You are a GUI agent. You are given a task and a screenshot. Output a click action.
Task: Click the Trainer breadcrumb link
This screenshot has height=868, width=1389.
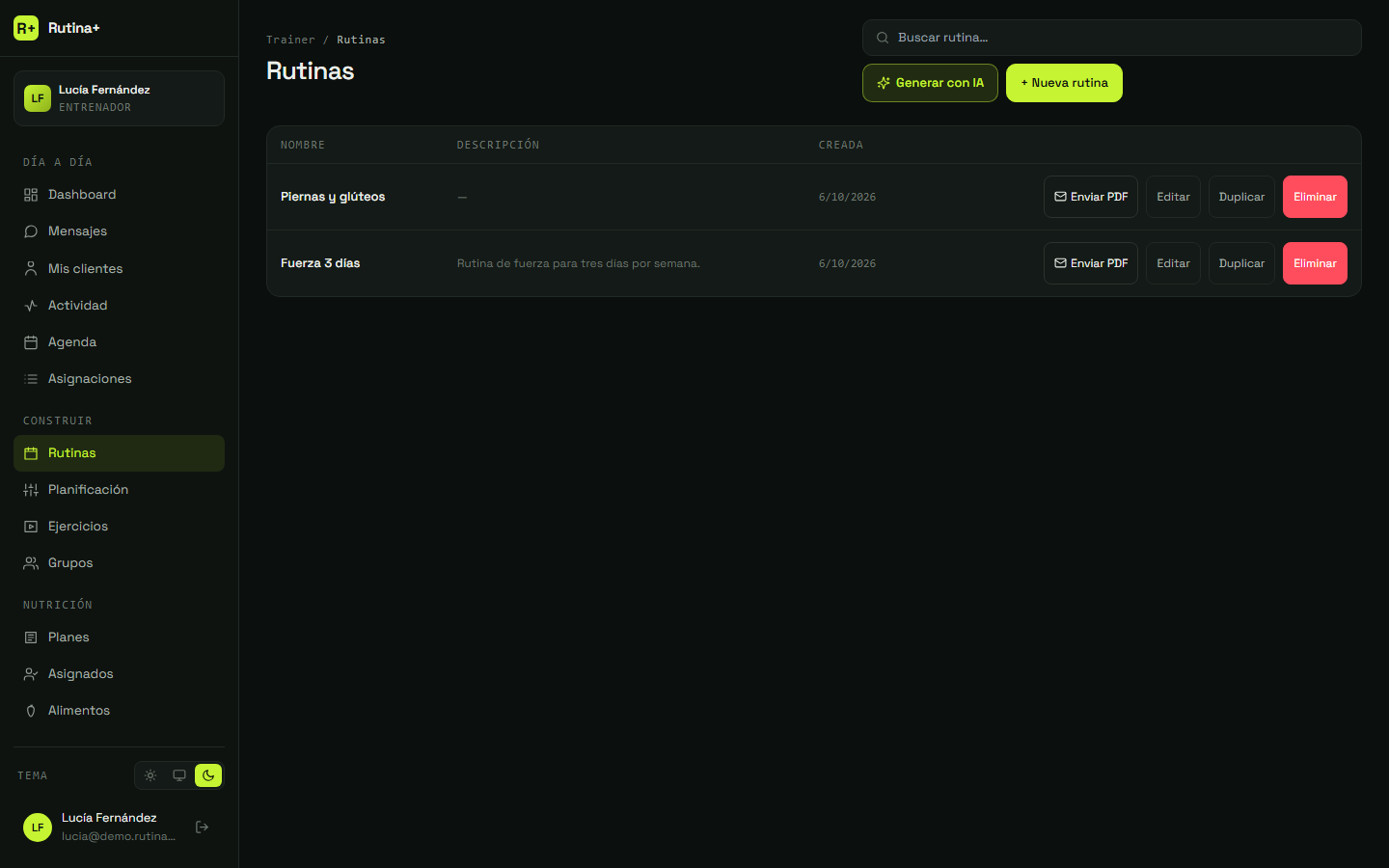[x=290, y=40]
